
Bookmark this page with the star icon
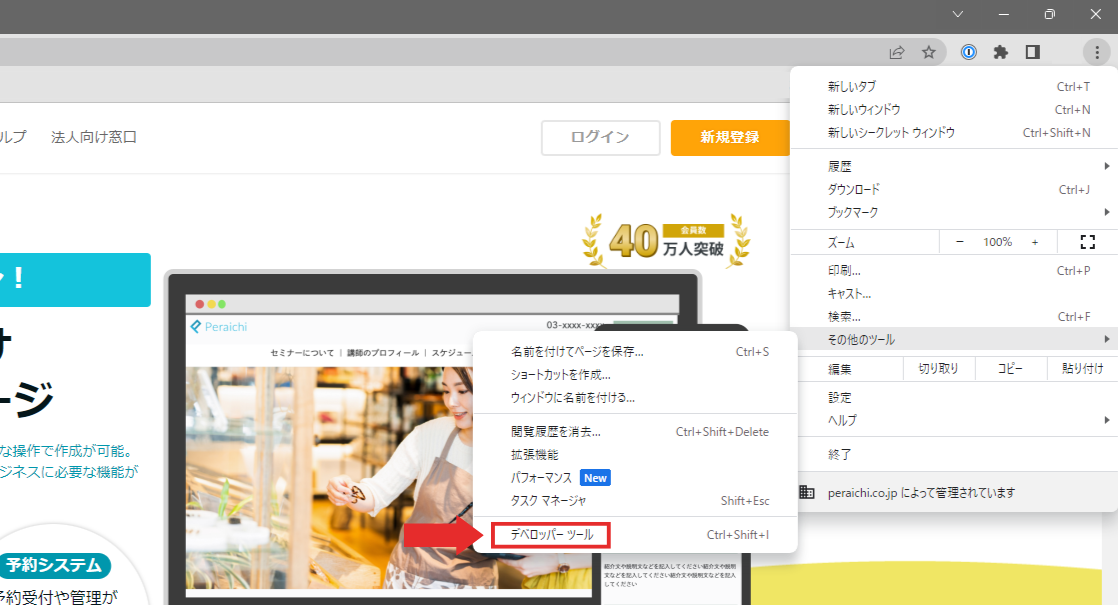coord(928,52)
